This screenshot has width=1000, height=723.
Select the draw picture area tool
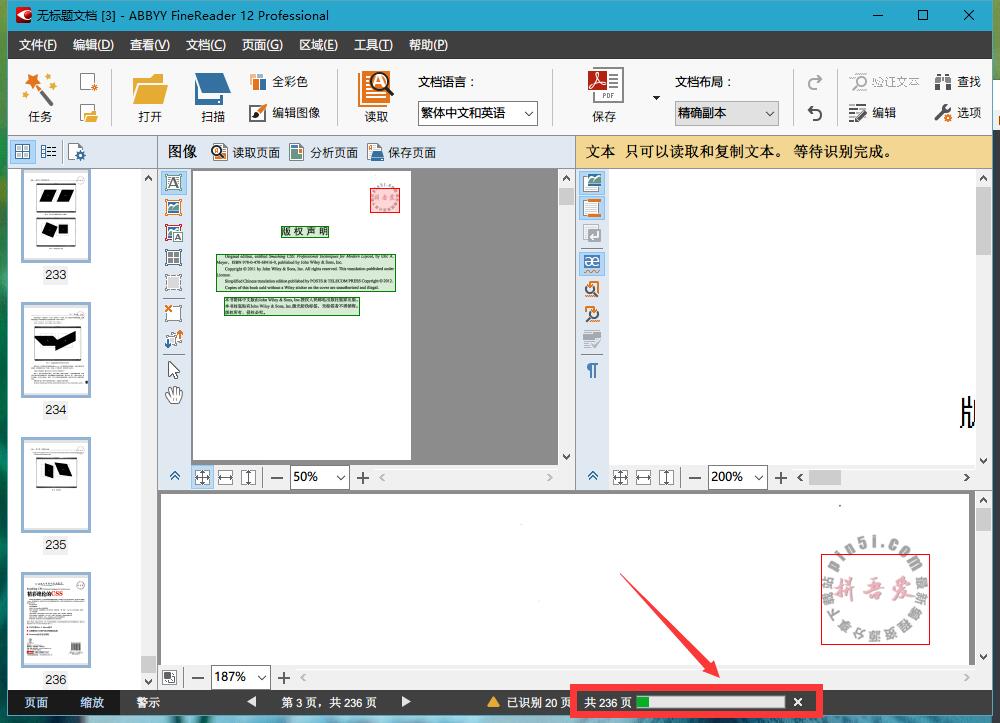pos(173,208)
